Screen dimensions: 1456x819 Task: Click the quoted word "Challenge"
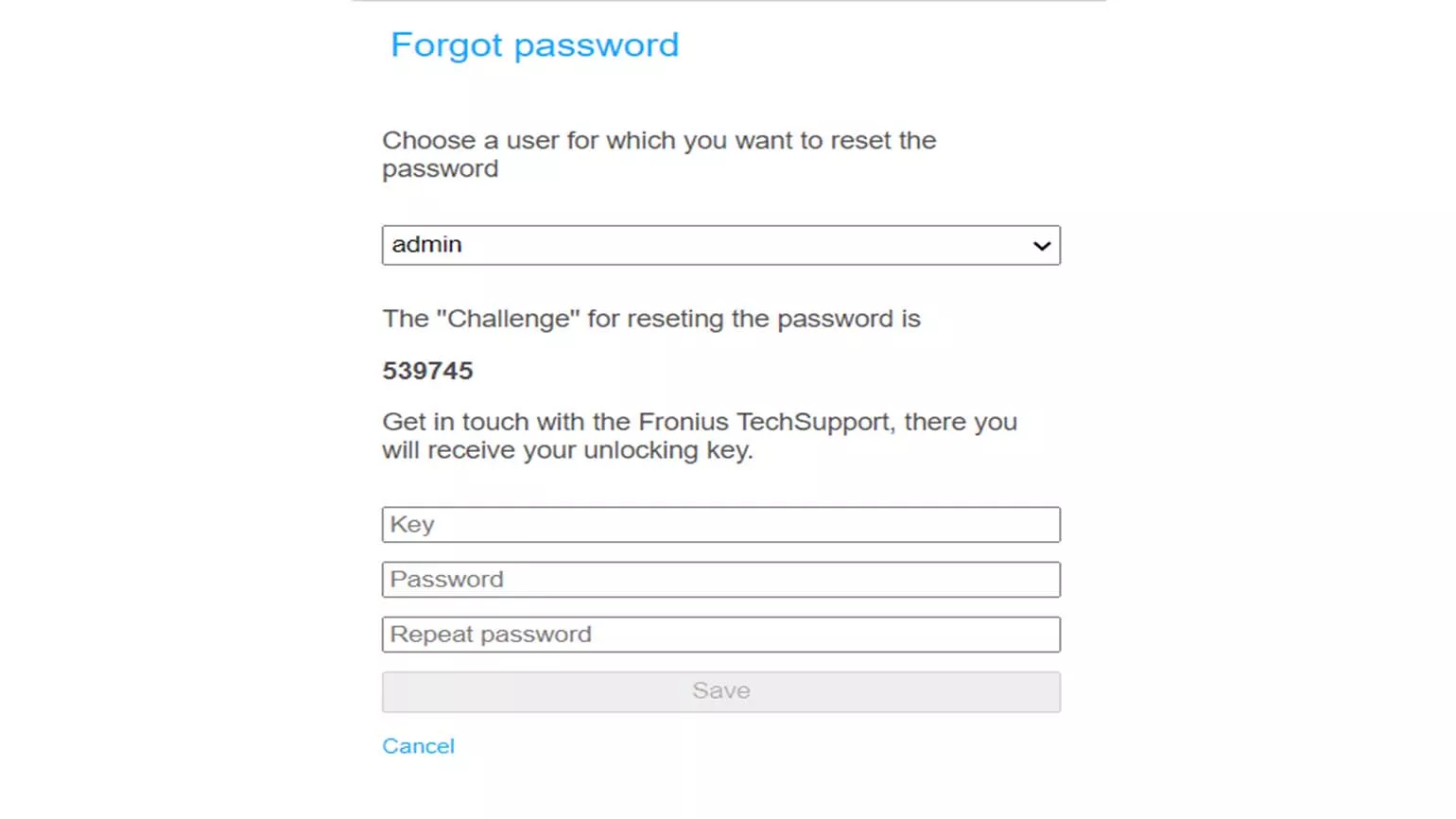tap(508, 319)
